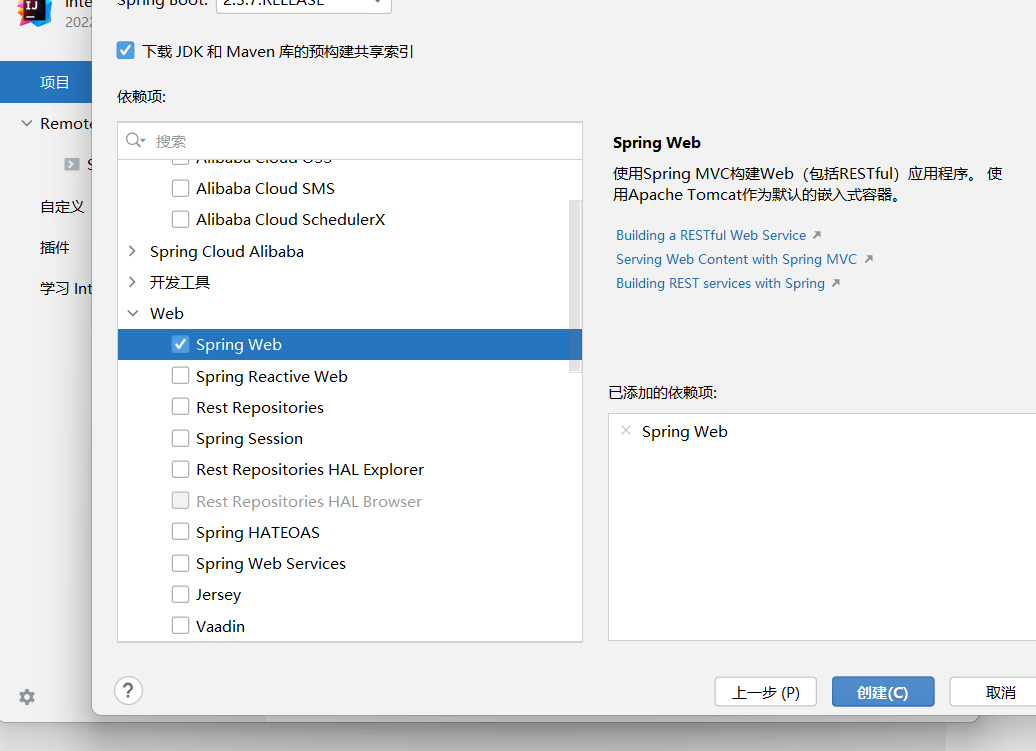Remove Spring Web using the X icon
This screenshot has height=751, width=1036.
(625, 430)
